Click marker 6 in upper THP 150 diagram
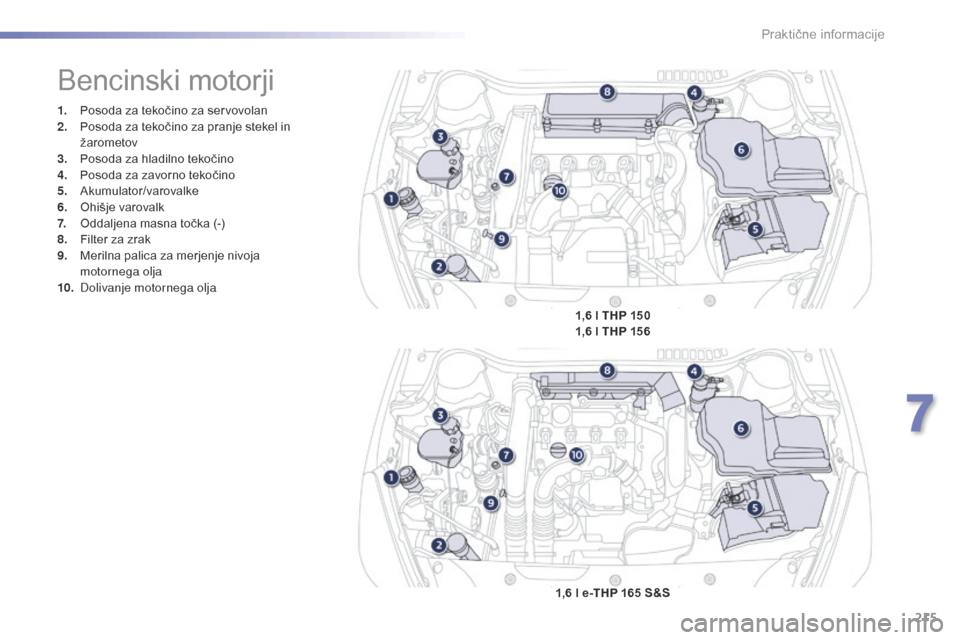 [x=741, y=149]
